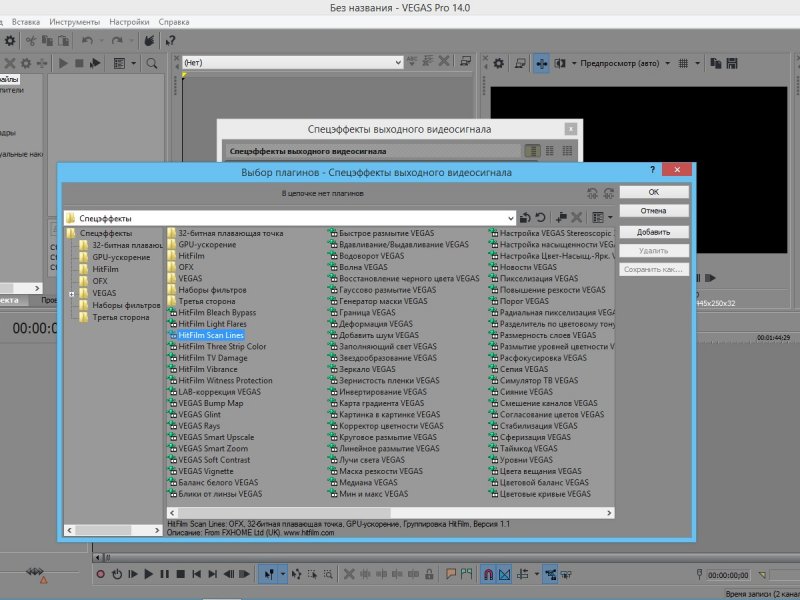
Task: Open the edit tool dropdown arrow
Action: 282,574
